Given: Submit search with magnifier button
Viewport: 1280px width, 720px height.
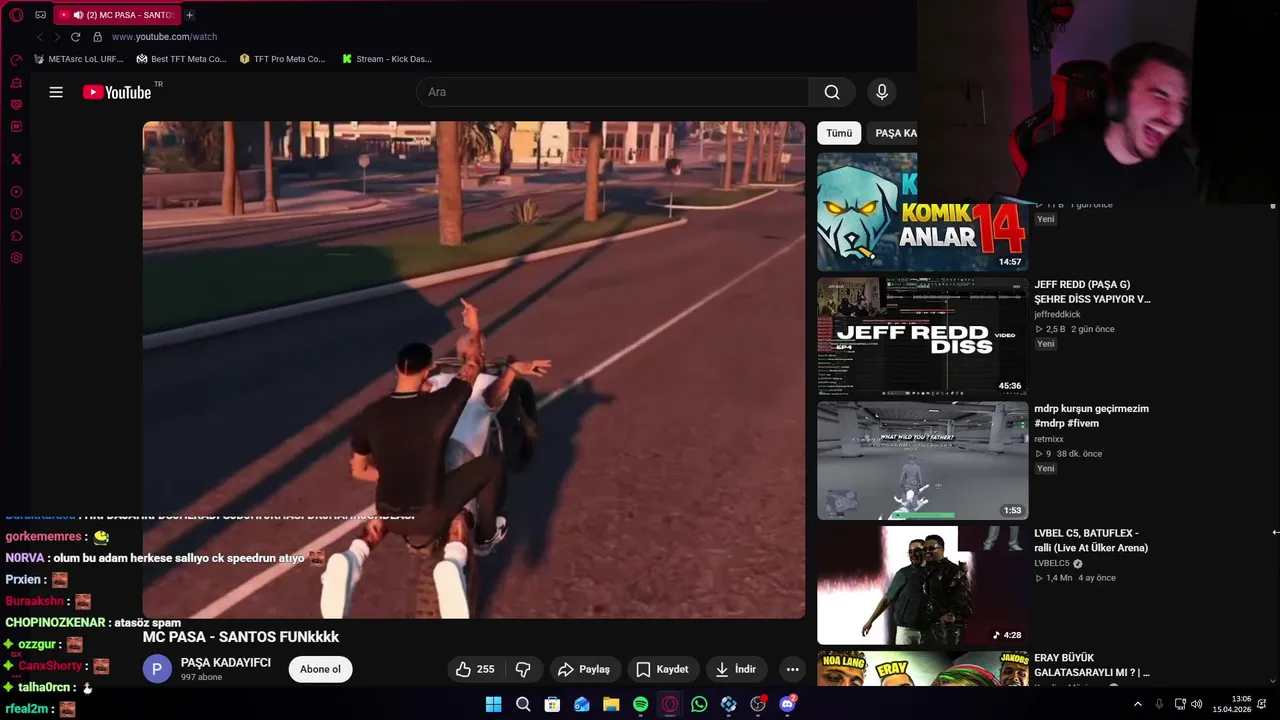Looking at the screenshot, I should point(832,92).
